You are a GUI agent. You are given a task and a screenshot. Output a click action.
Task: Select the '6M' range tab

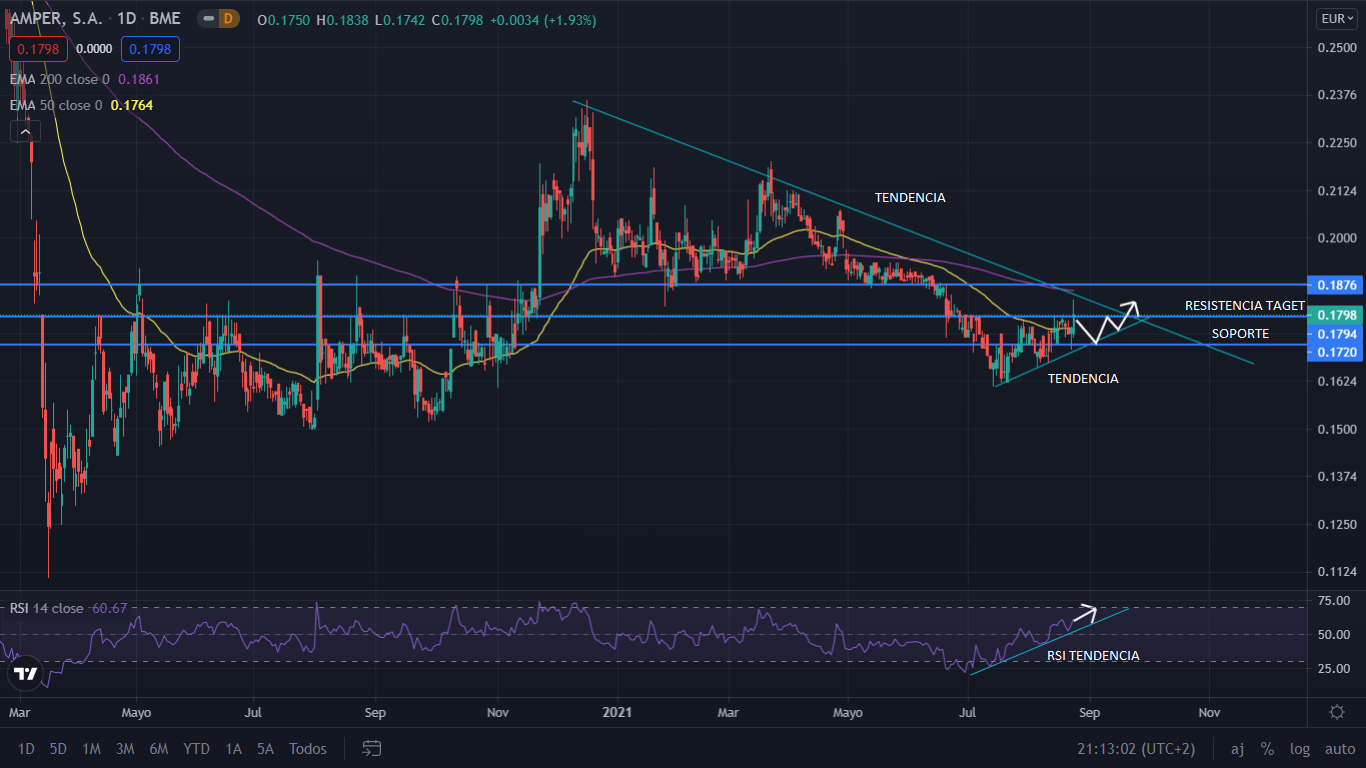pos(158,748)
